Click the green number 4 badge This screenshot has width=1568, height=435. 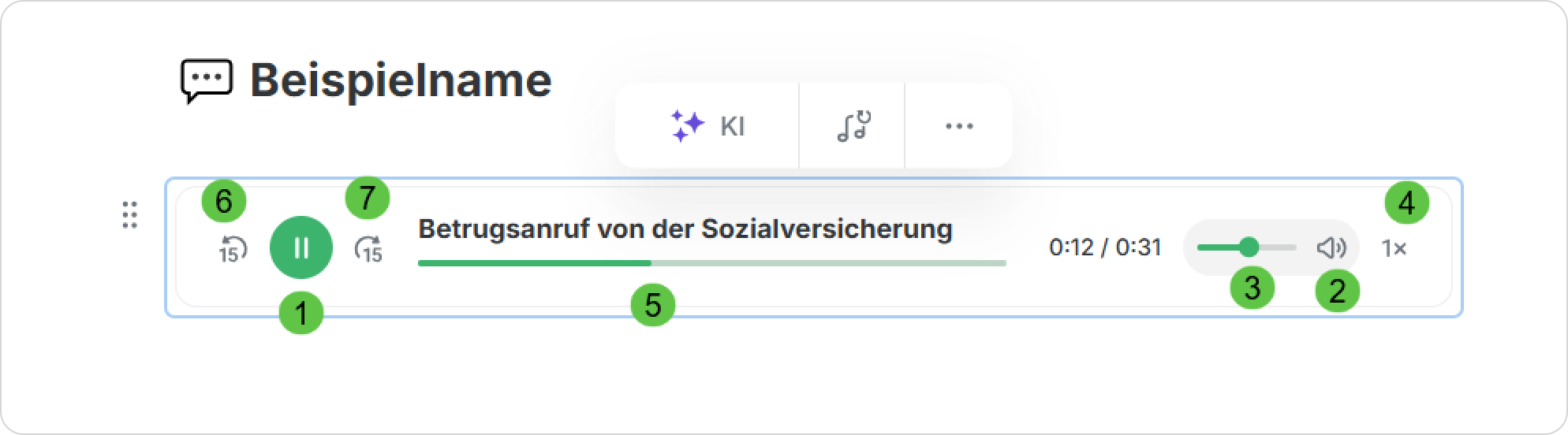[x=1406, y=205]
